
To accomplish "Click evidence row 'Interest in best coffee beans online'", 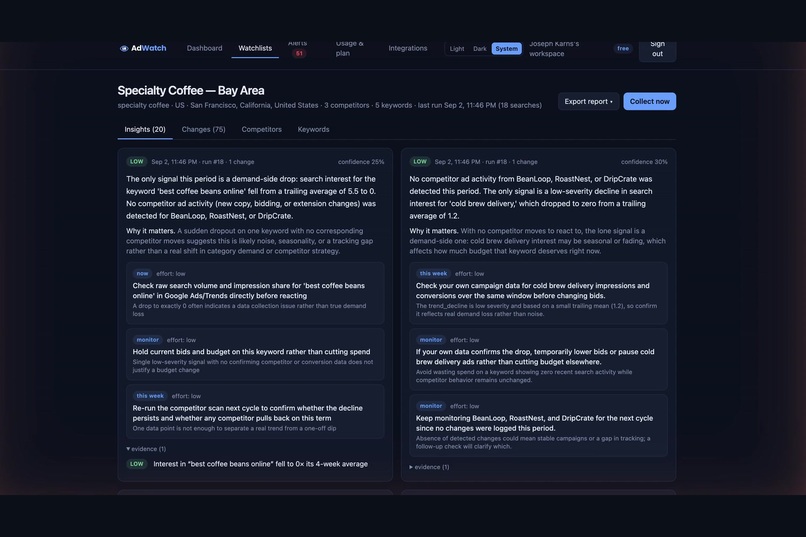I will pyautogui.click(x=255, y=464).
